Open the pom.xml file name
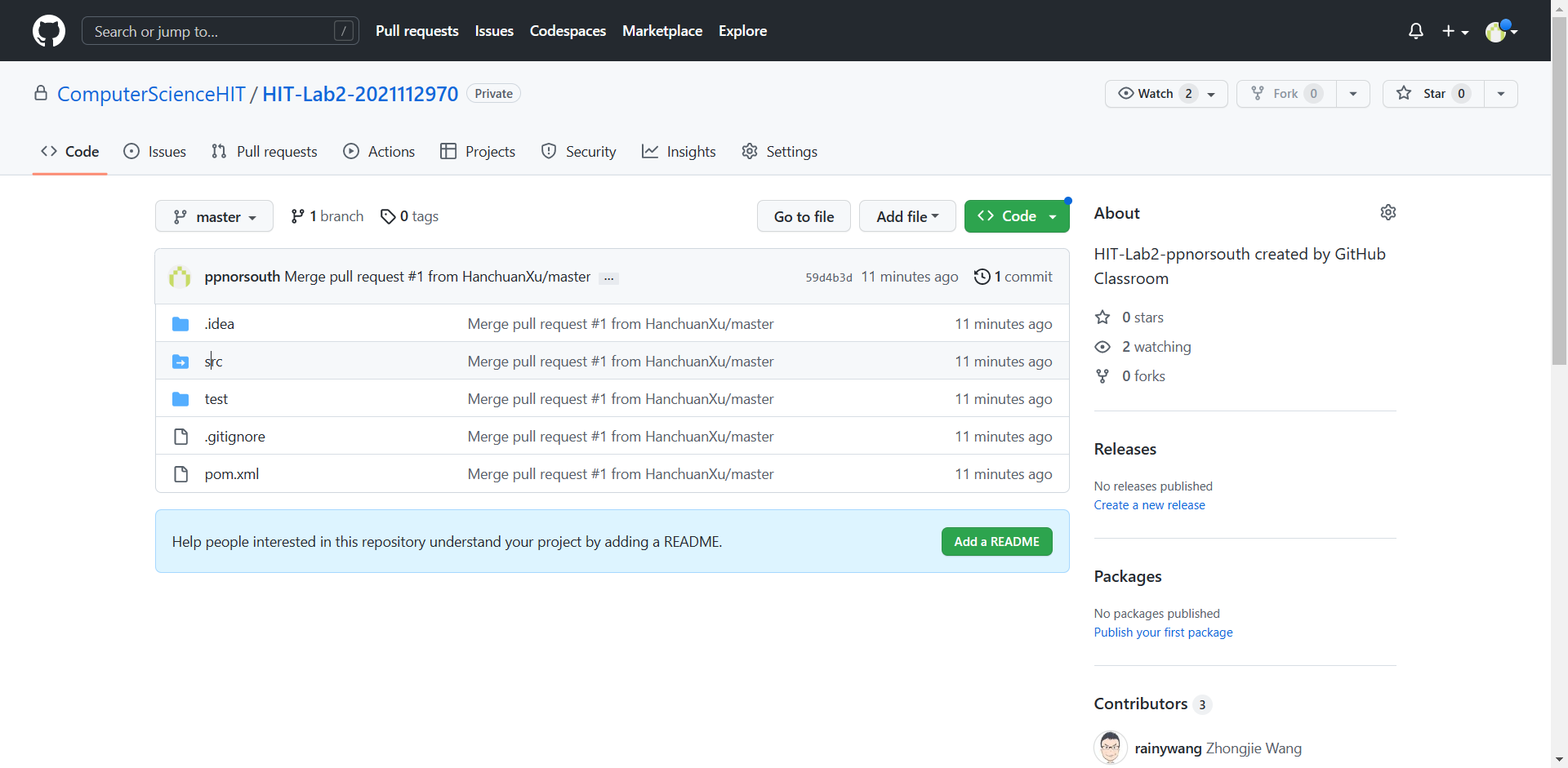Viewport: 1568px width, 768px height. point(232,474)
